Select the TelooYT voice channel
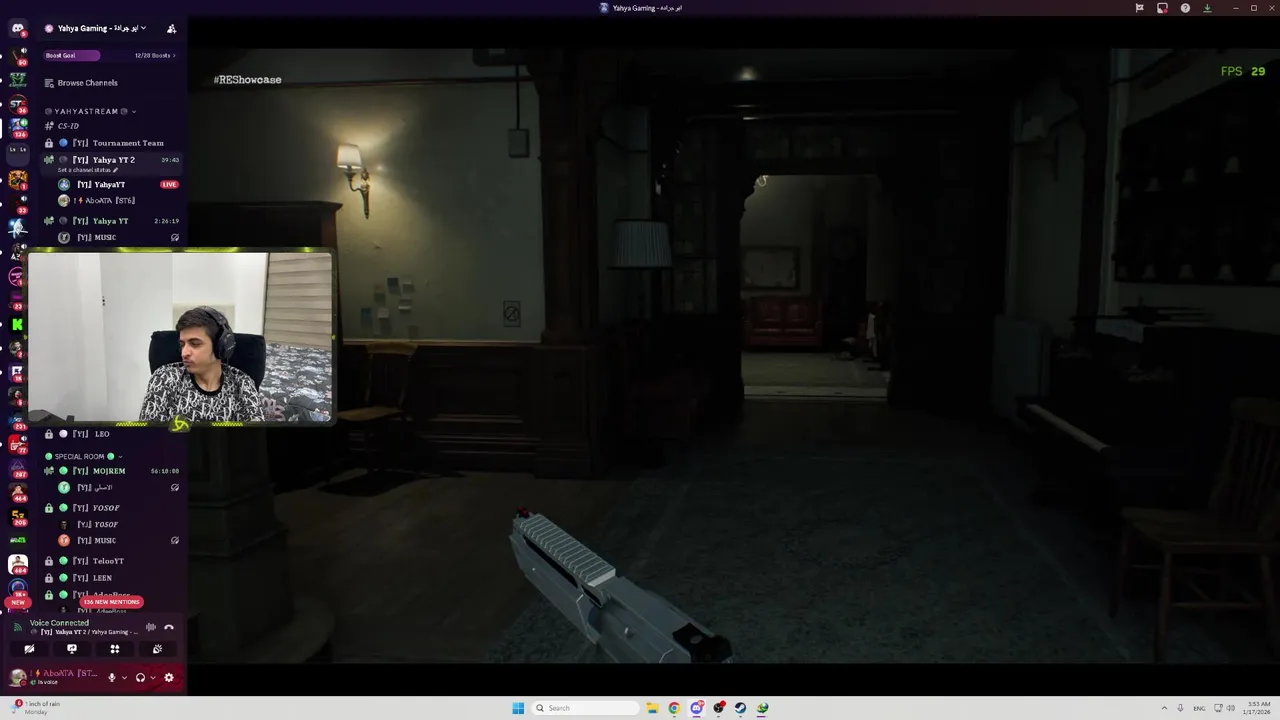The height and width of the screenshot is (720, 1280). (x=113, y=561)
